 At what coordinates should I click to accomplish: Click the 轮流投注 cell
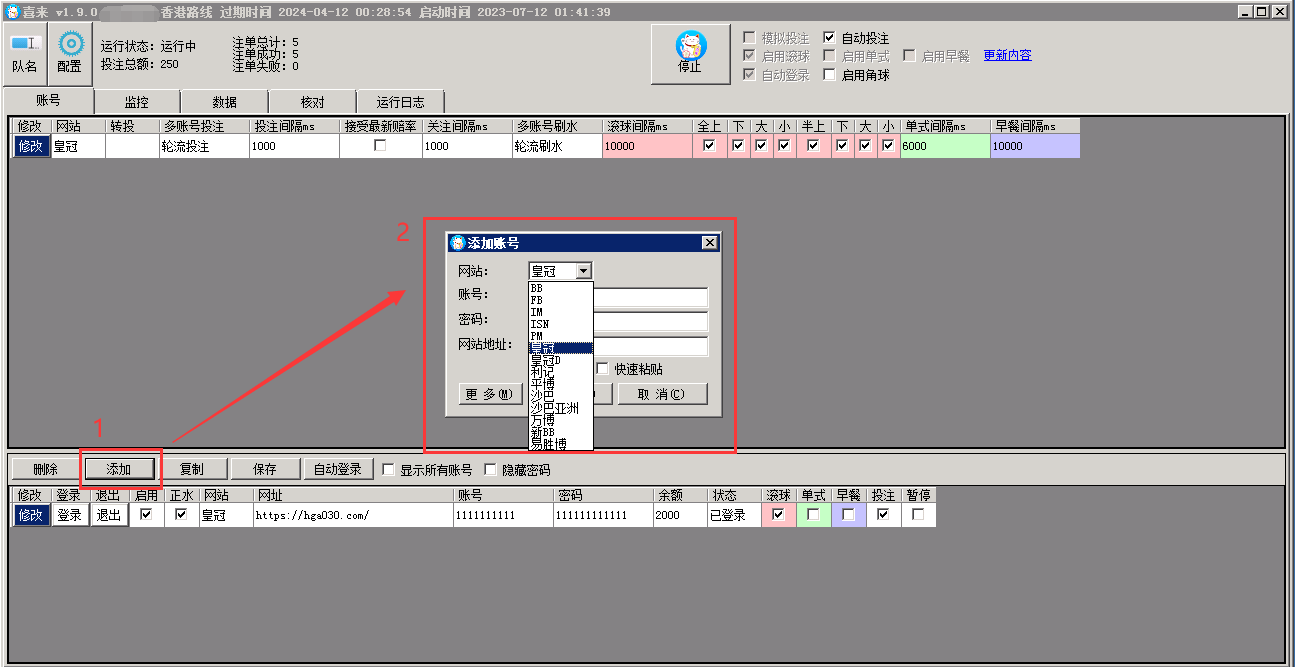point(204,146)
